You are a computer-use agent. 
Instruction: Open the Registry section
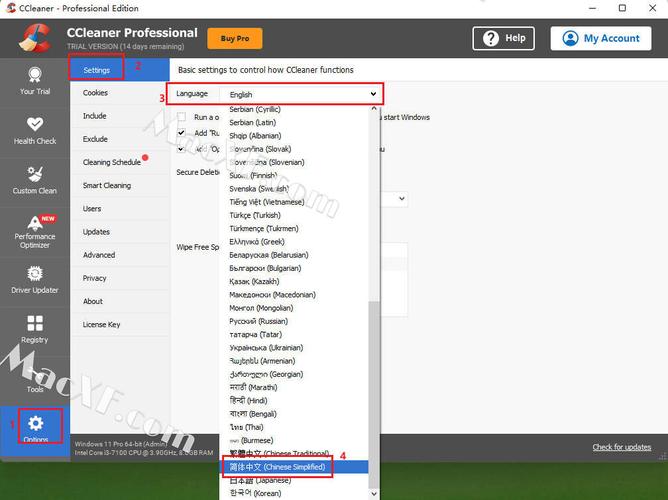35,330
